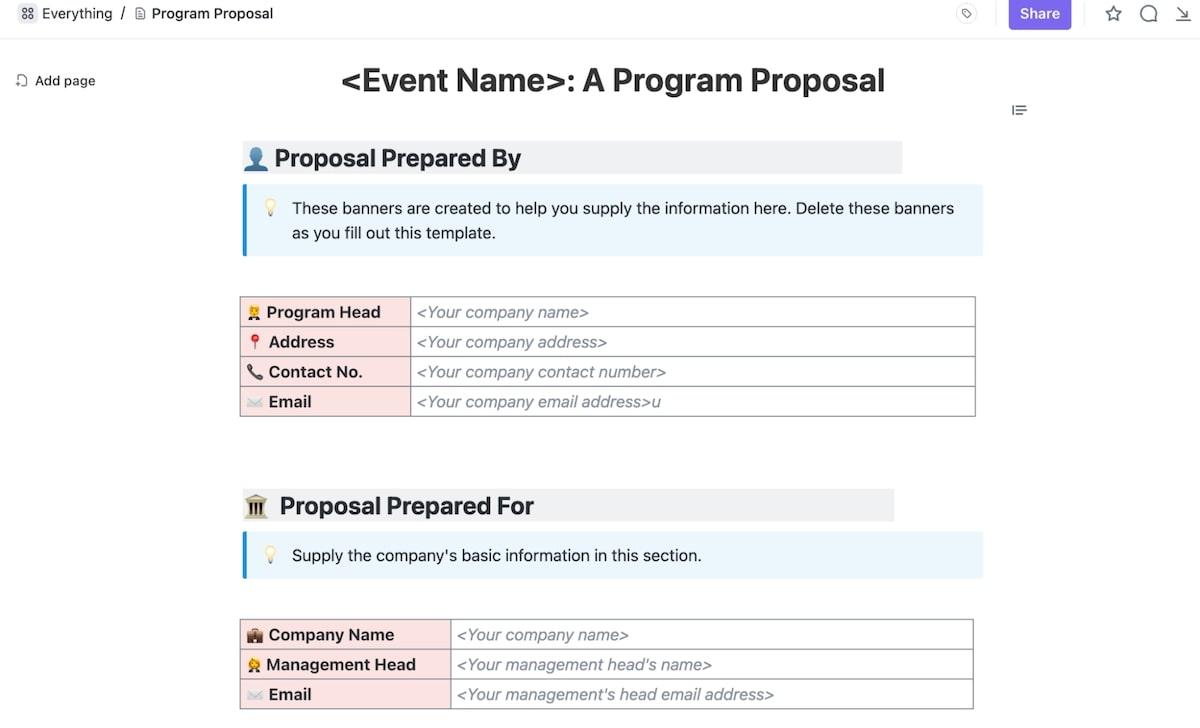The height and width of the screenshot is (728, 1200).
Task: Click the Add page icon
Action: [21, 81]
